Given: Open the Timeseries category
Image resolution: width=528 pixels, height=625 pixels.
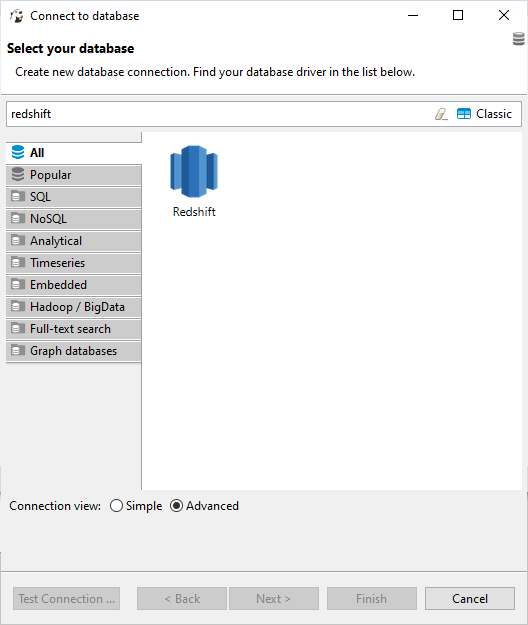Looking at the screenshot, I should coord(74,263).
